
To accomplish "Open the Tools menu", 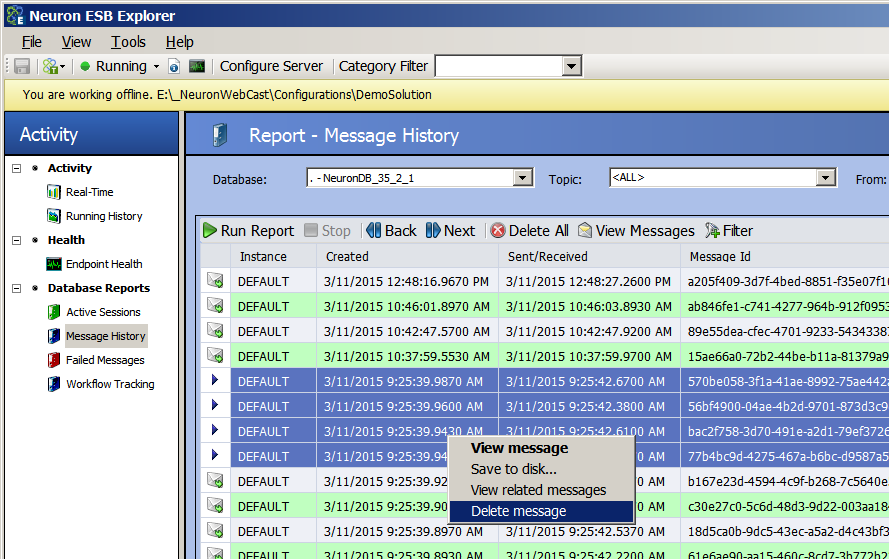I will 128,42.
